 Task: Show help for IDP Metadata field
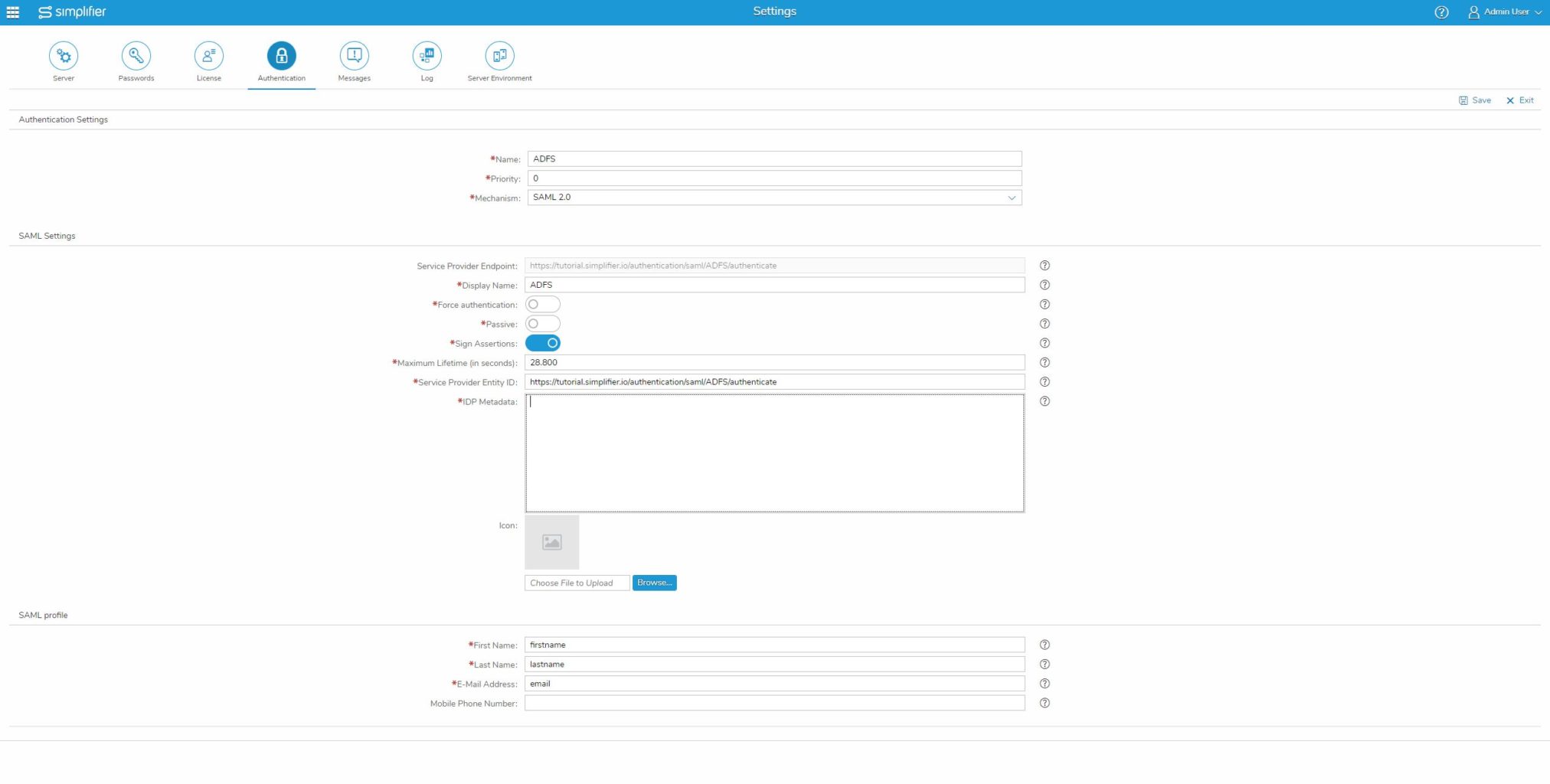[1045, 401]
